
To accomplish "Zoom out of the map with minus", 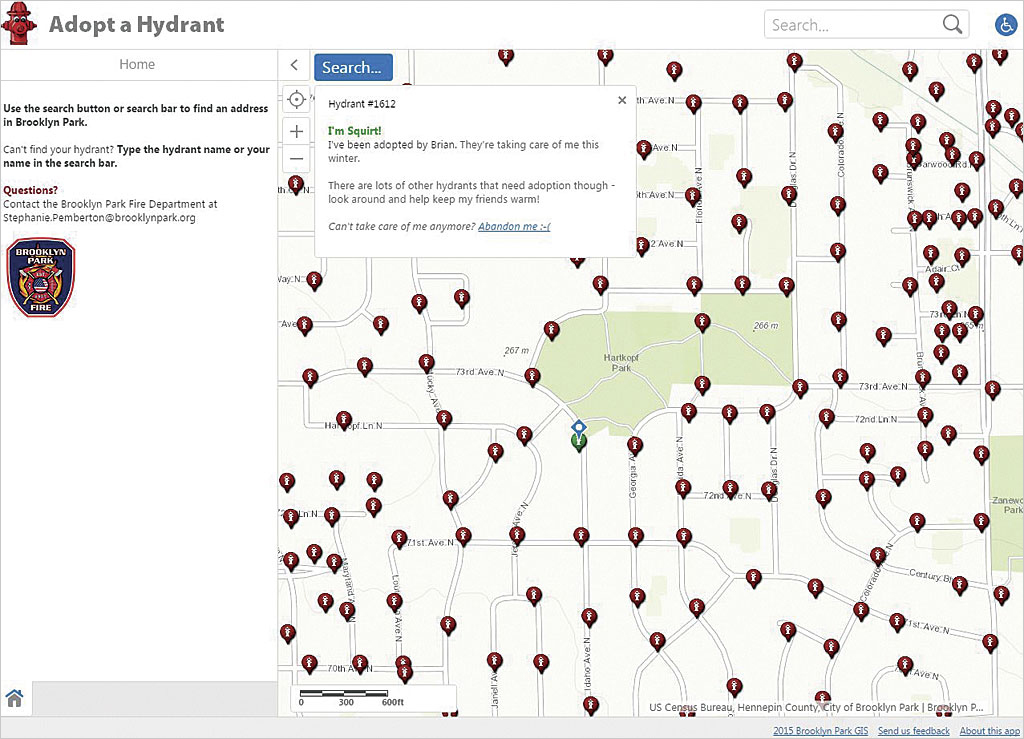I will click(296, 159).
